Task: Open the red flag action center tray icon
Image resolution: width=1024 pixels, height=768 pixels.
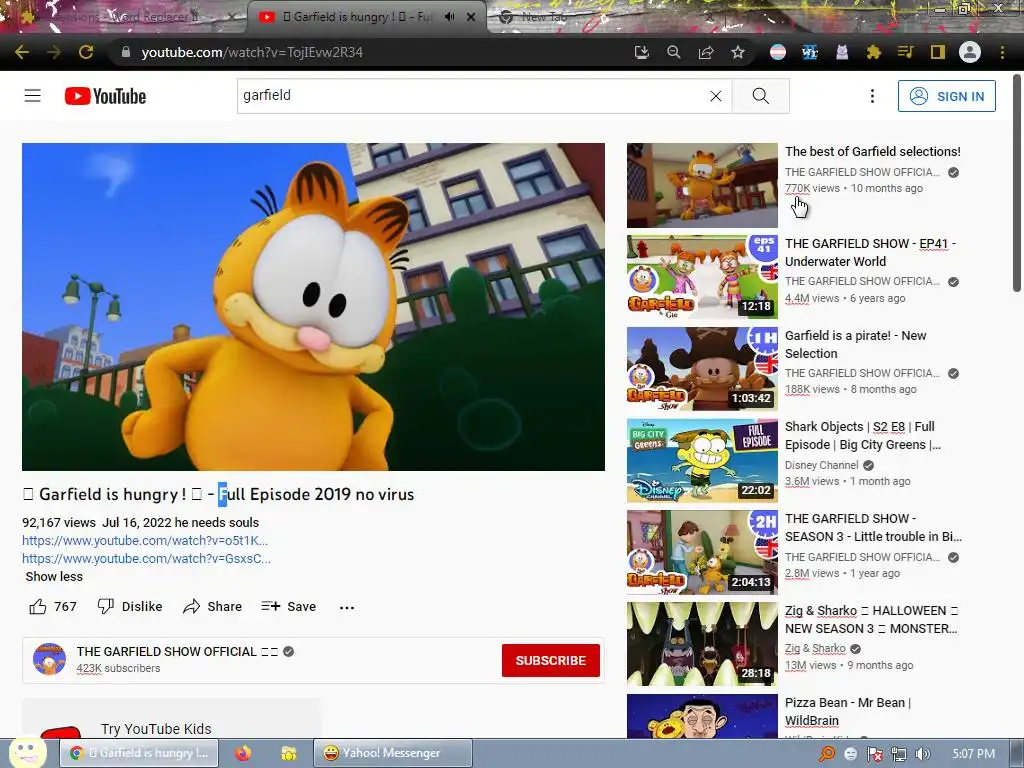Action: (874, 754)
